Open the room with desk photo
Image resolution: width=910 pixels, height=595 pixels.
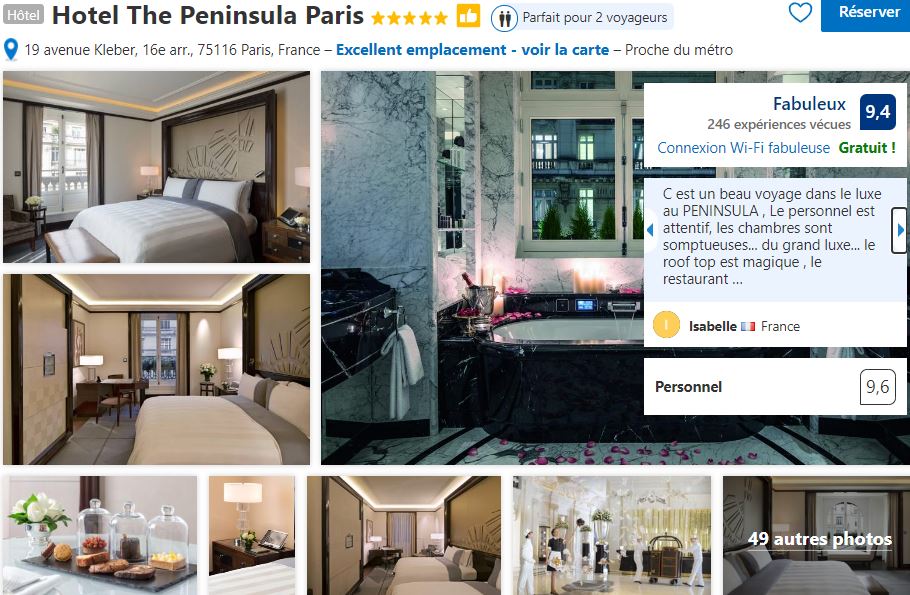(x=157, y=369)
